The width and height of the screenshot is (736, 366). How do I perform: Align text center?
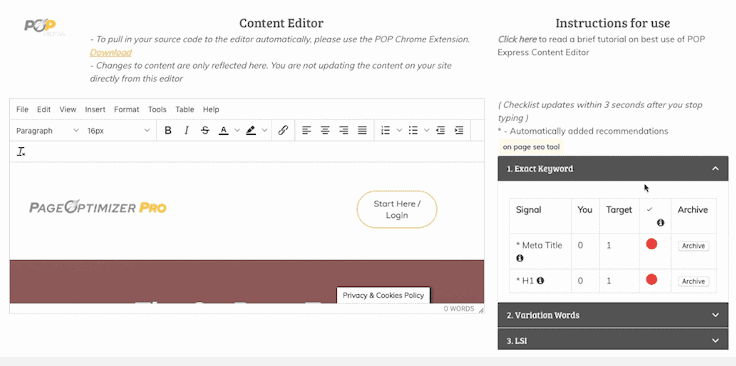pos(325,130)
